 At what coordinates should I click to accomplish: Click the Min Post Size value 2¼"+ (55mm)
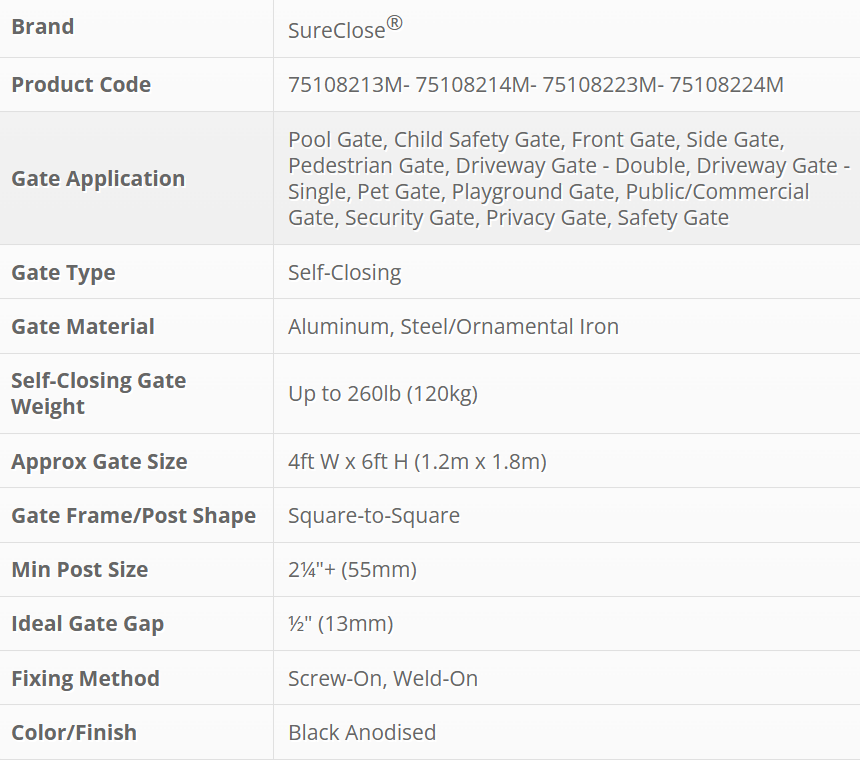click(x=352, y=570)
